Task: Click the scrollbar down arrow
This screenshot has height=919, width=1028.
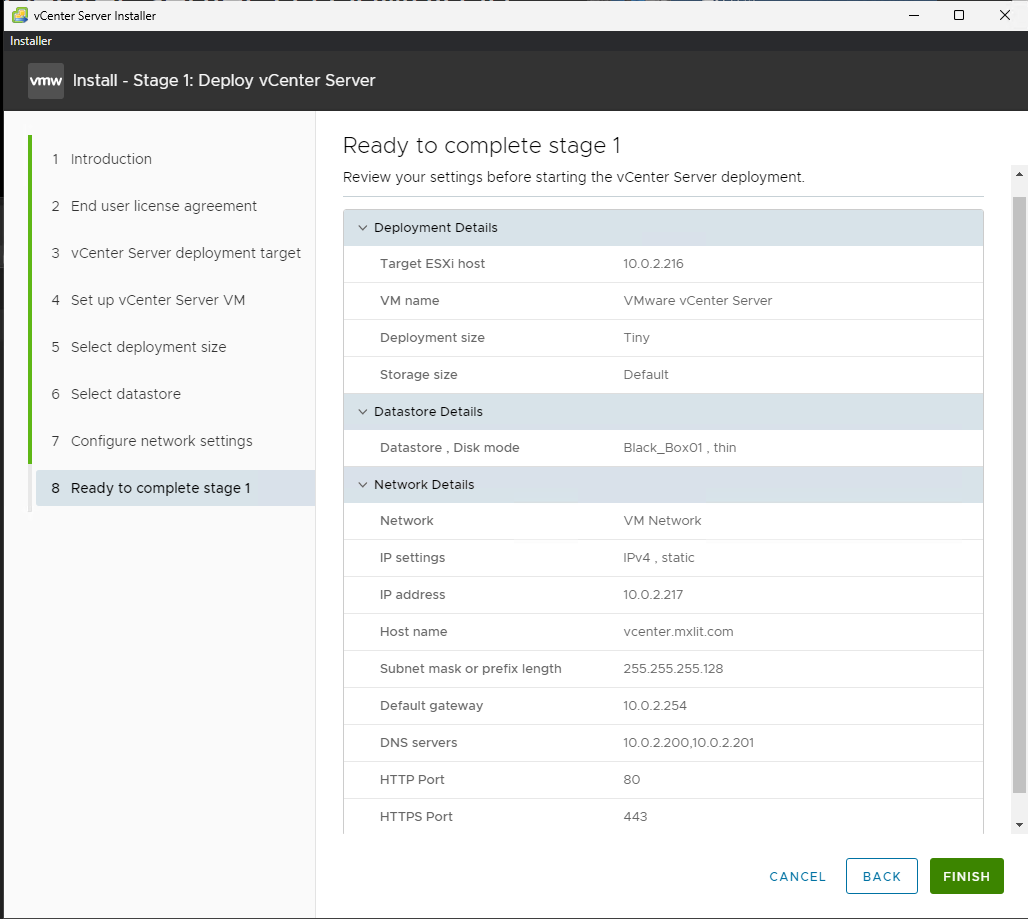Action: pyautogui.click(x=1019, y=824)
